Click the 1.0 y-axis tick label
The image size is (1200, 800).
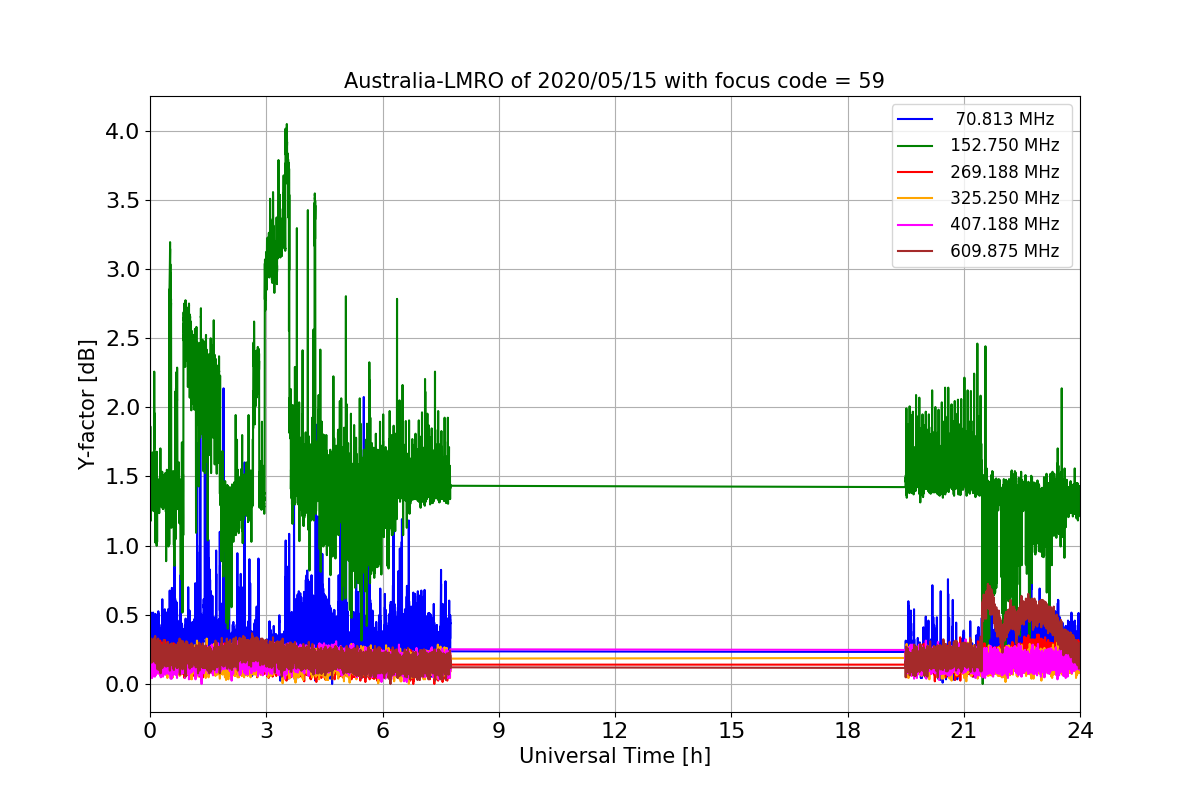[x=124, y=546]
